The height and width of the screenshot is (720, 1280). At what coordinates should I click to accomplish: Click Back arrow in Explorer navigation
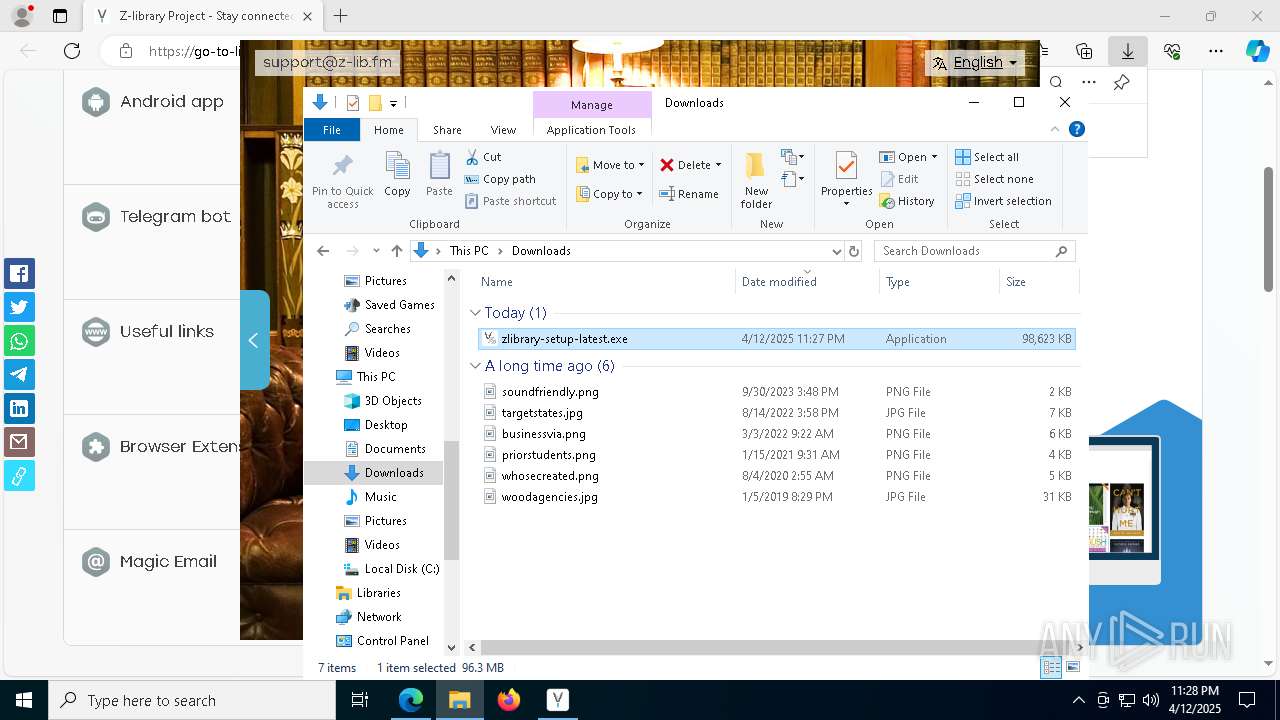322,251
